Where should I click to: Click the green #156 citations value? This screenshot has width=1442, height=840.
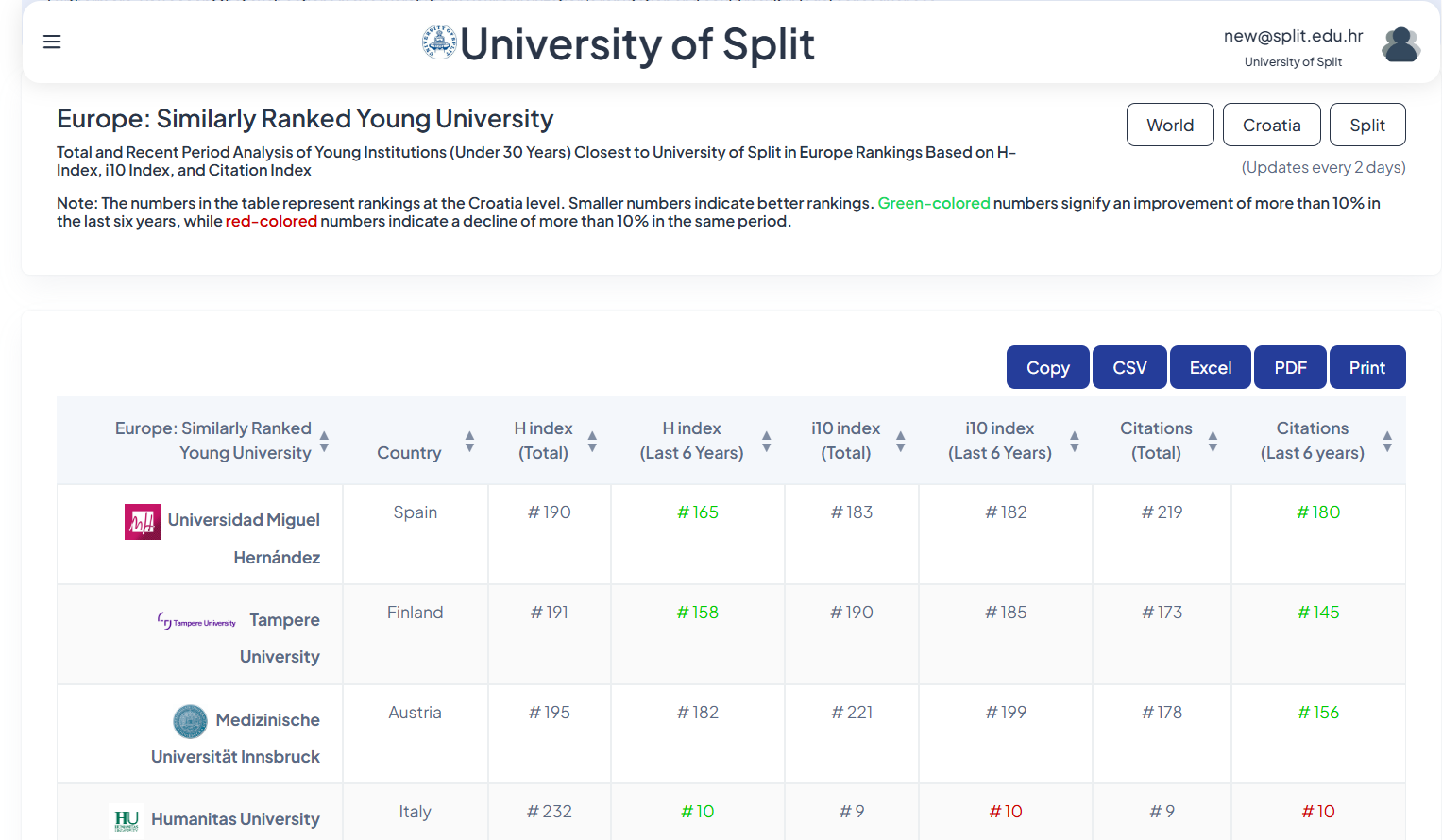1319,713
